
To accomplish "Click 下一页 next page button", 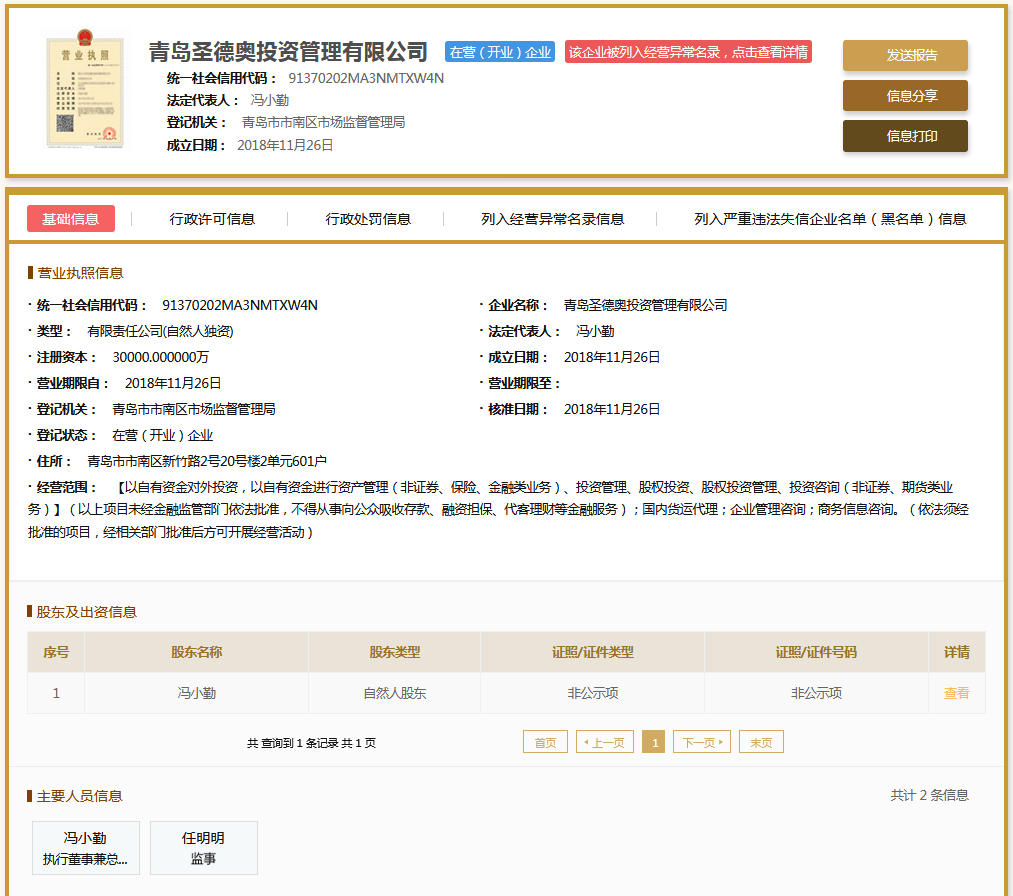I will point(702,742).
